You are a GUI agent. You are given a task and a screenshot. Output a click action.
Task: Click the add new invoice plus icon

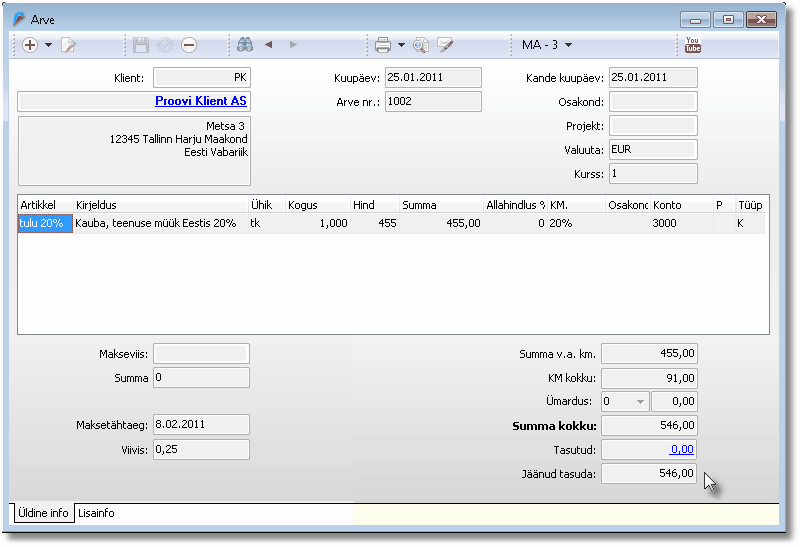(x=30, y=45)
